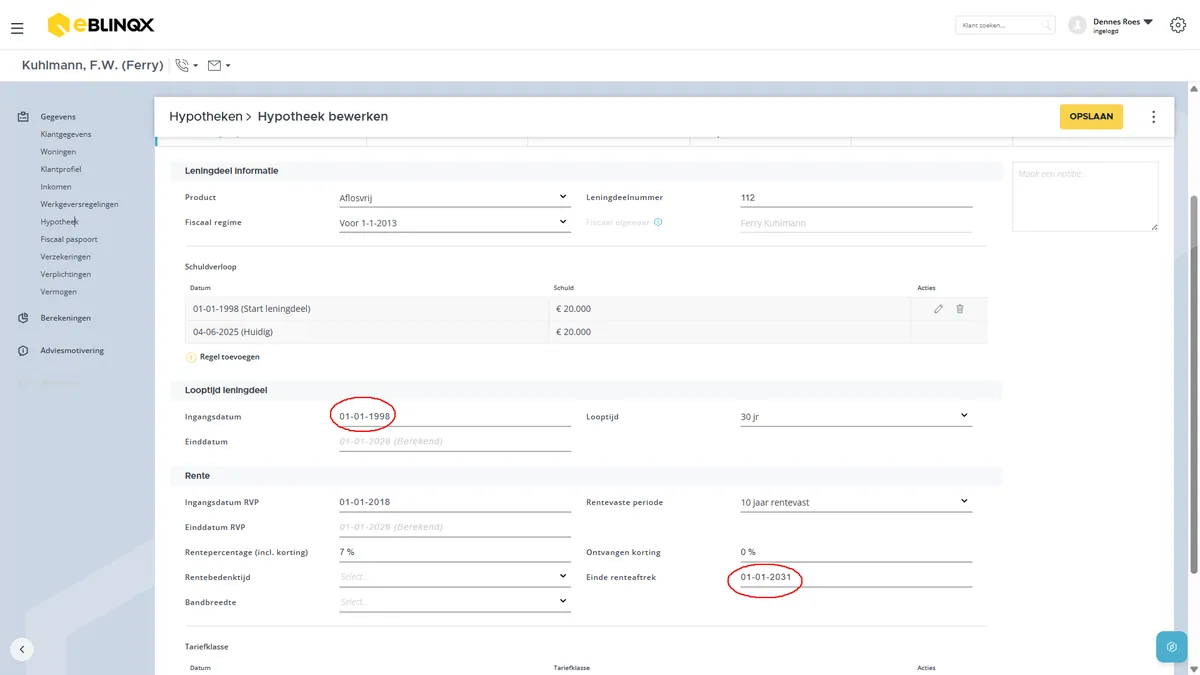Click the Ingangsdatum field showing 01-01-1998
The image size is (1200, 675).
point(454,416)
